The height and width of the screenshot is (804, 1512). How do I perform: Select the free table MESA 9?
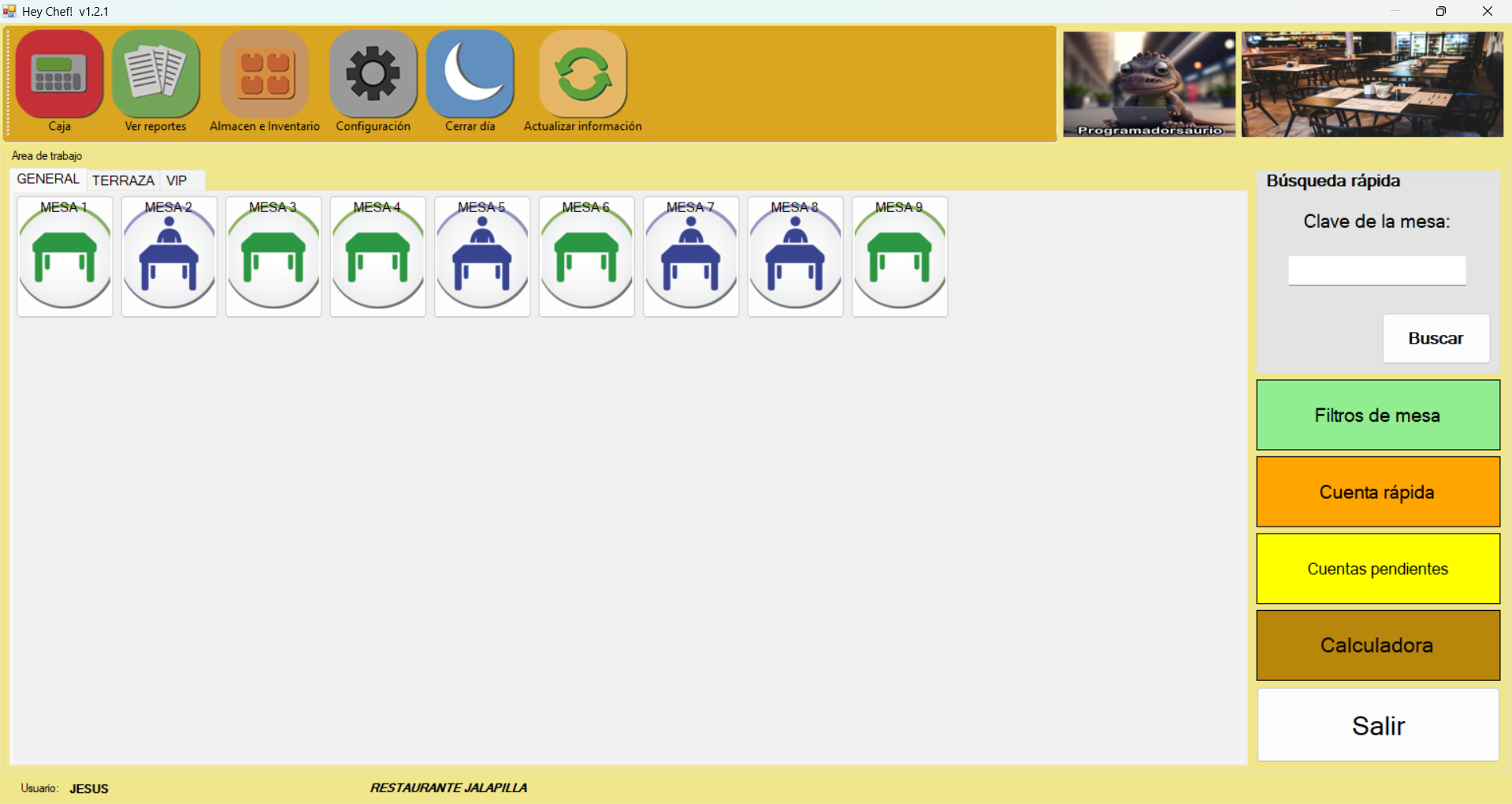click(900, 257)
